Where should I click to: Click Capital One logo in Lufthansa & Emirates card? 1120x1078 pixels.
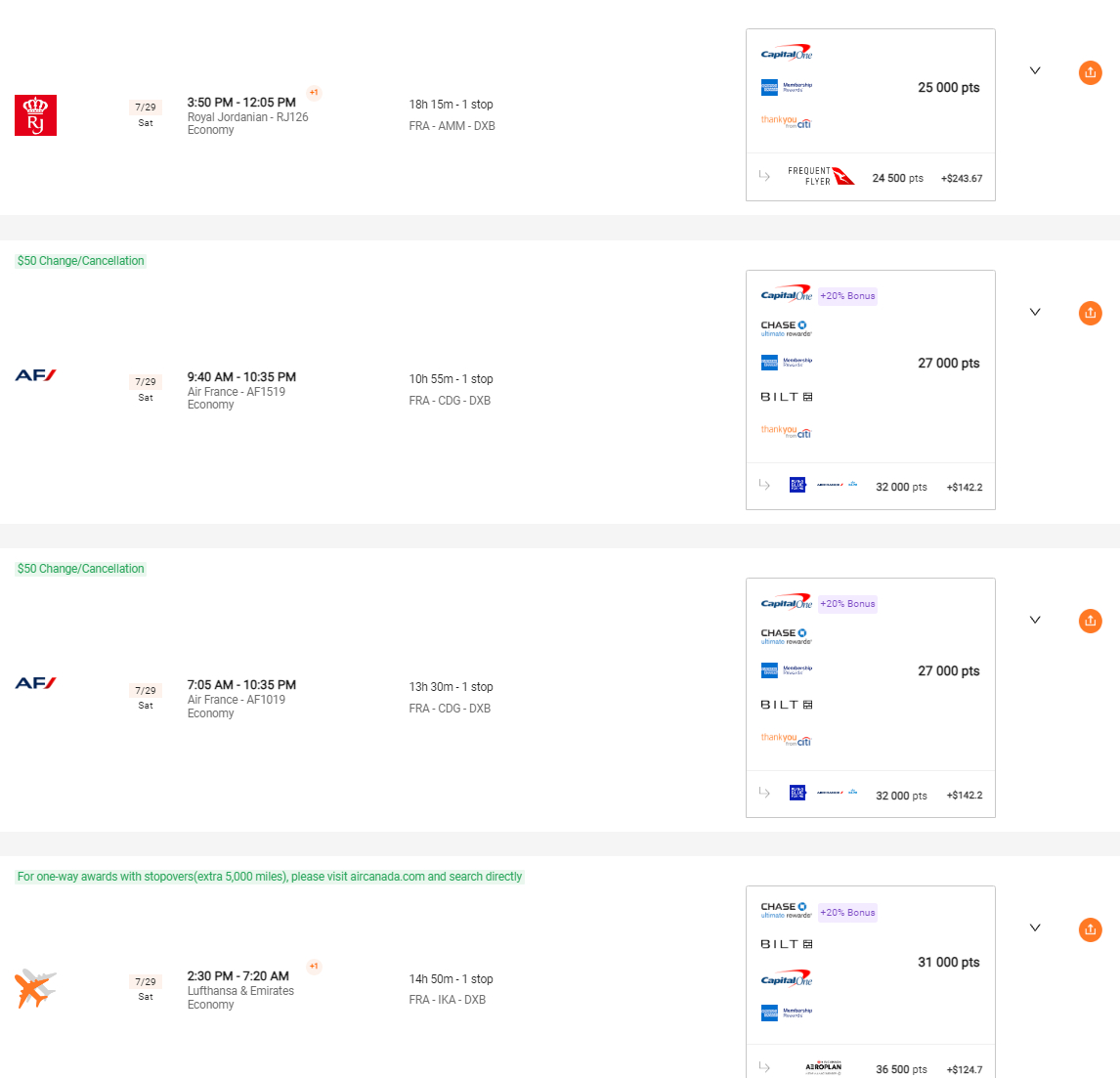pos(787,978)
